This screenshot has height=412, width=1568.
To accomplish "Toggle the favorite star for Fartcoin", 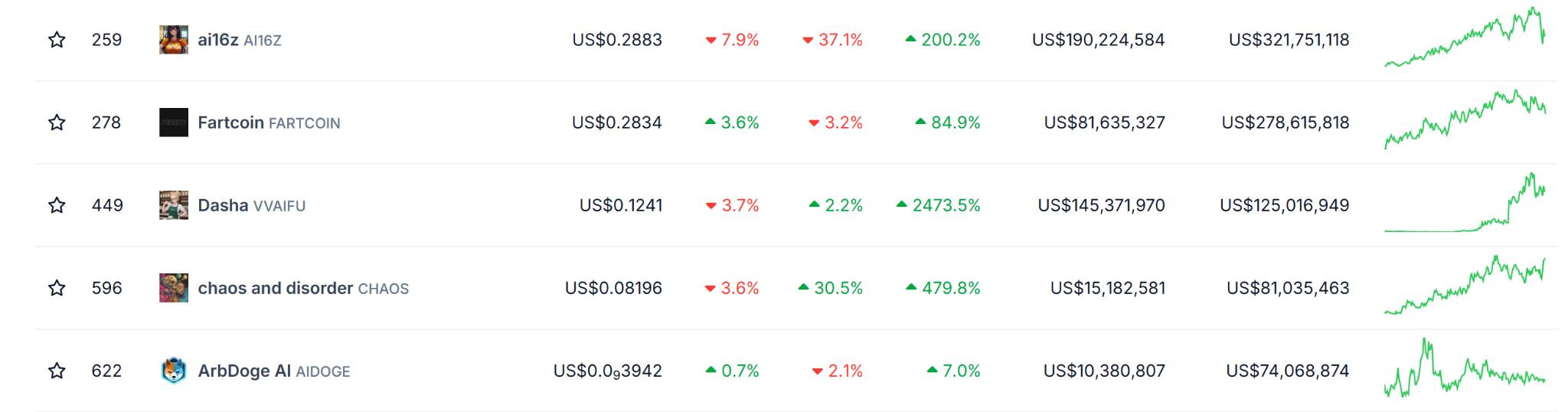I will [x=57, y=123].
